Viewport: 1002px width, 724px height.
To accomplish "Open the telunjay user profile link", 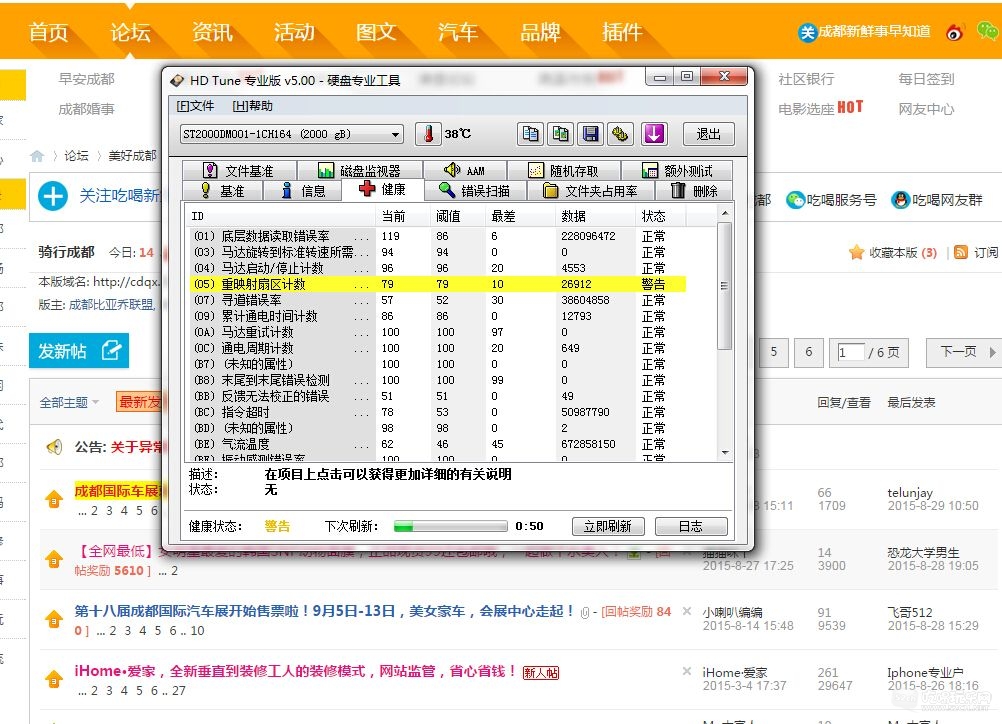I will (910, 493).
